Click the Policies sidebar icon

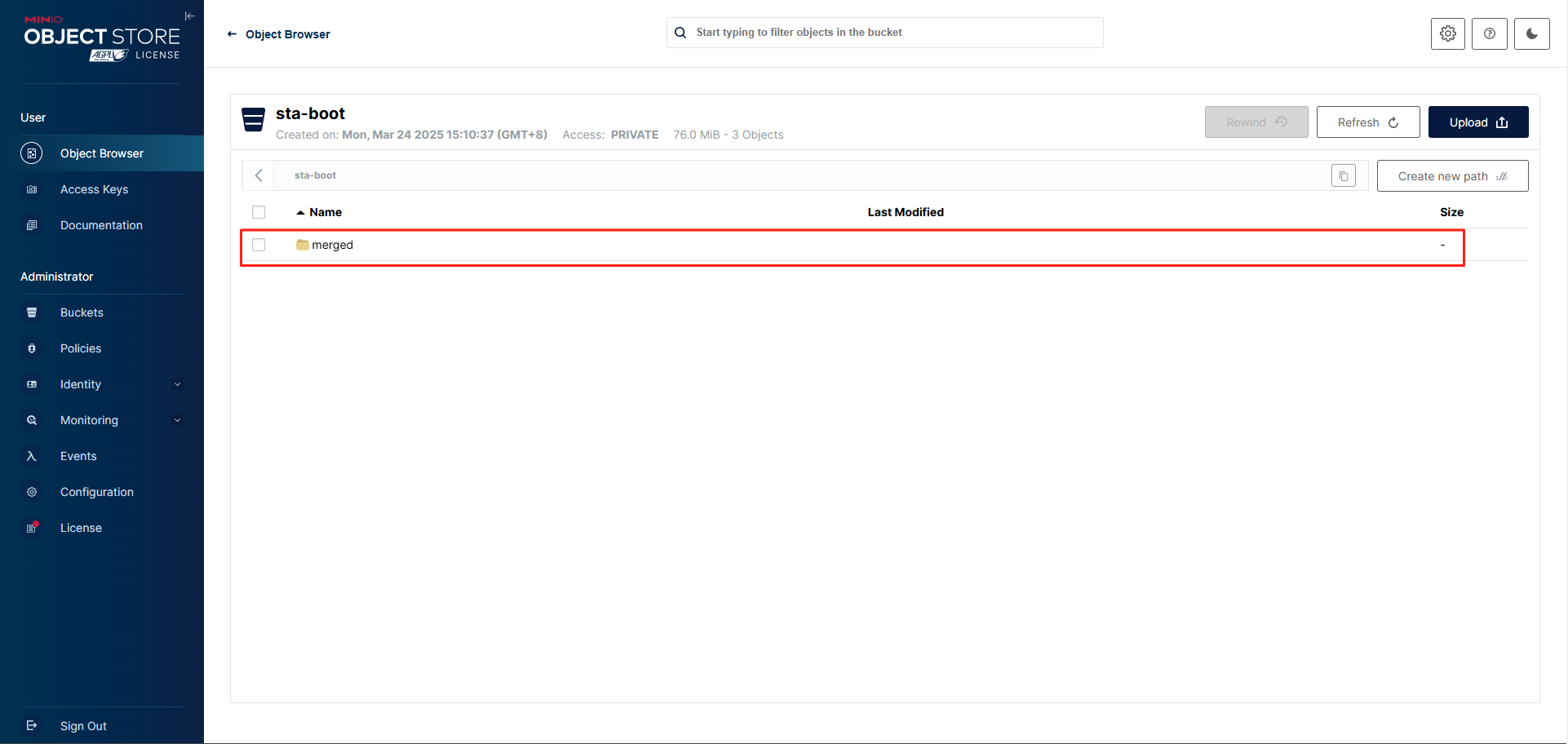pyautogui.click(x=32, y=348)
